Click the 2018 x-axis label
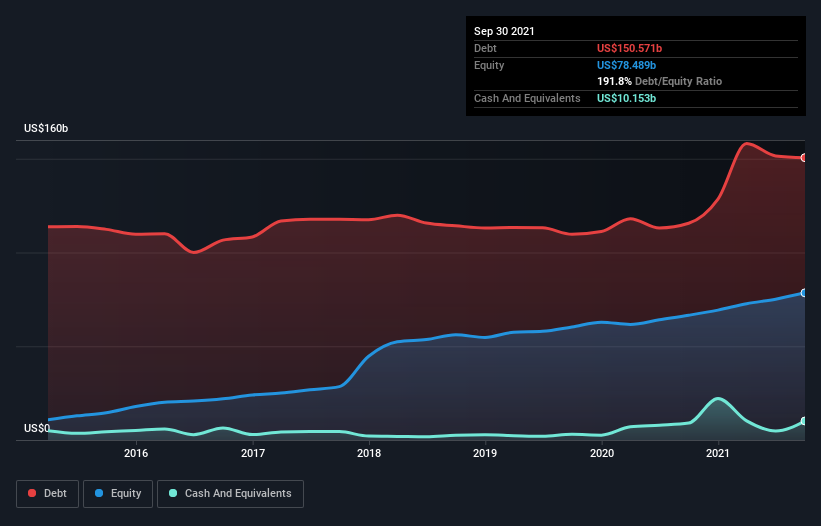The width and height of the screenshot is (821, 526). (369, 453)
